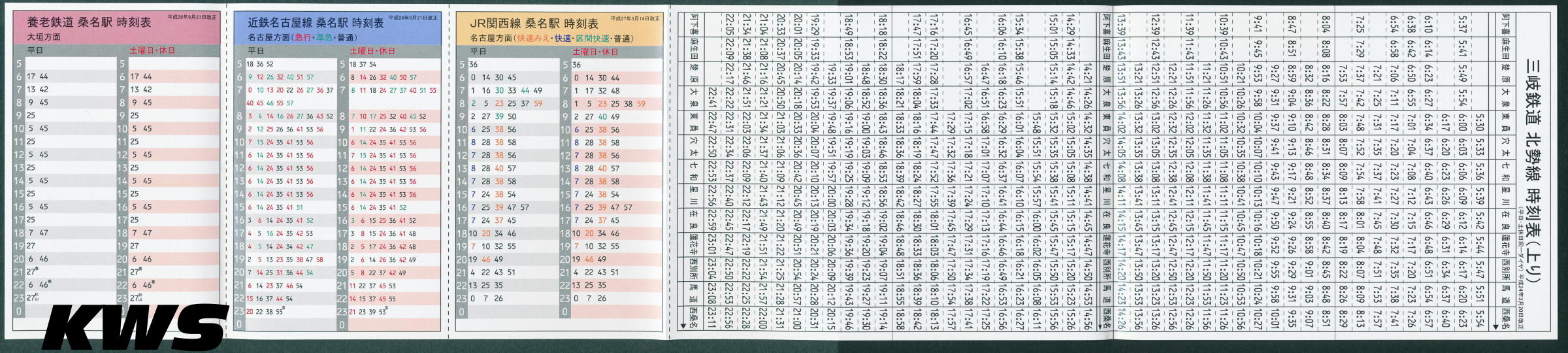
Task: Select 平日 header in 近鉄名古屋線 table
Action: click(x=255, y=50)
